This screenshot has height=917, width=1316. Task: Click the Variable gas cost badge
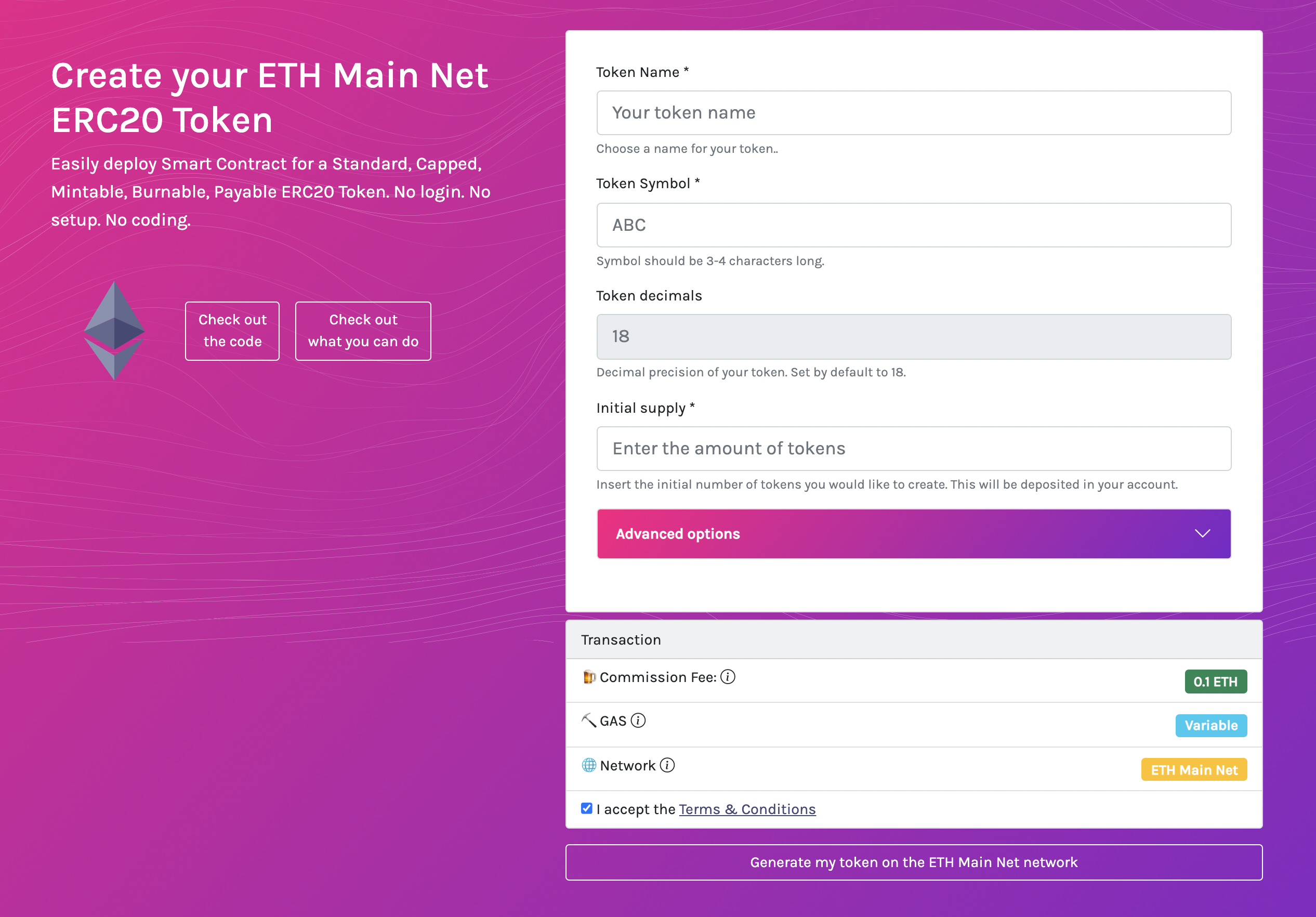[1211, 725]
